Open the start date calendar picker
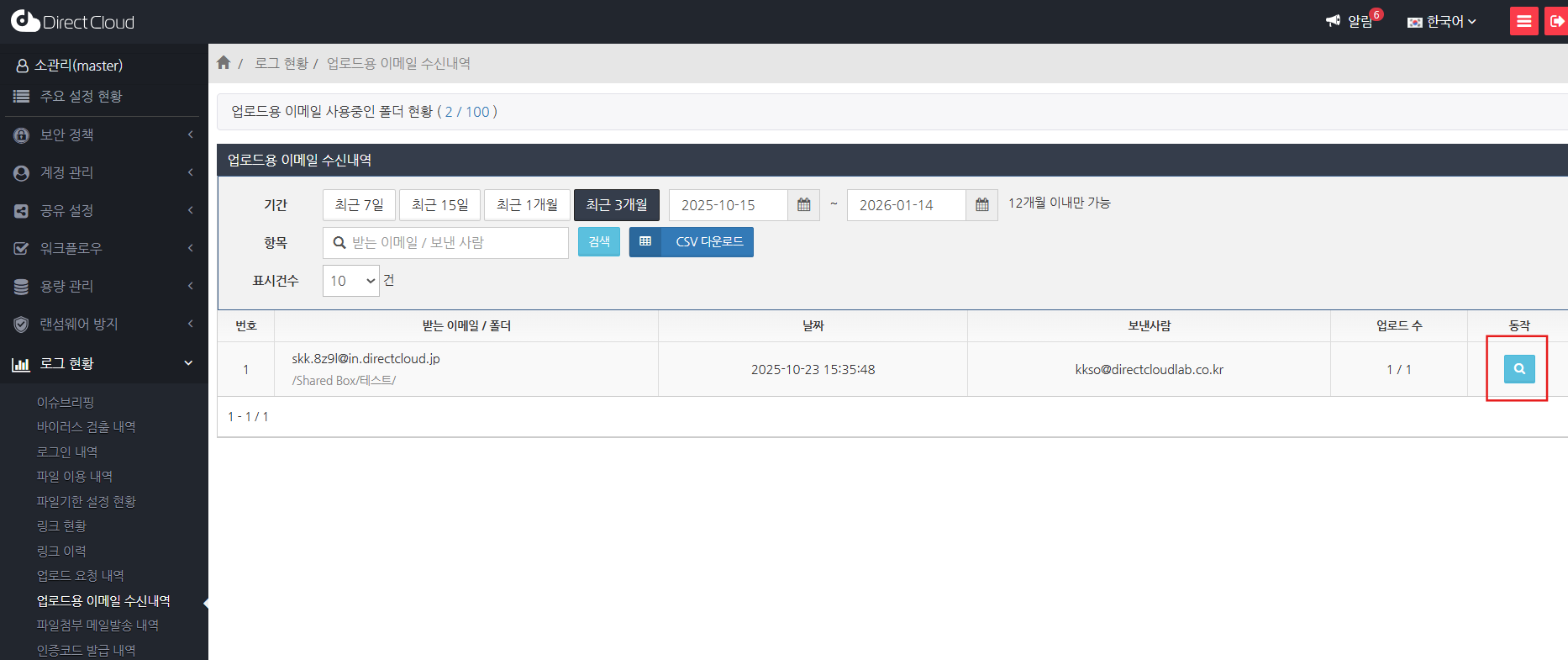Viewport: 1568px width, 660px height. [x=803, y=205]
